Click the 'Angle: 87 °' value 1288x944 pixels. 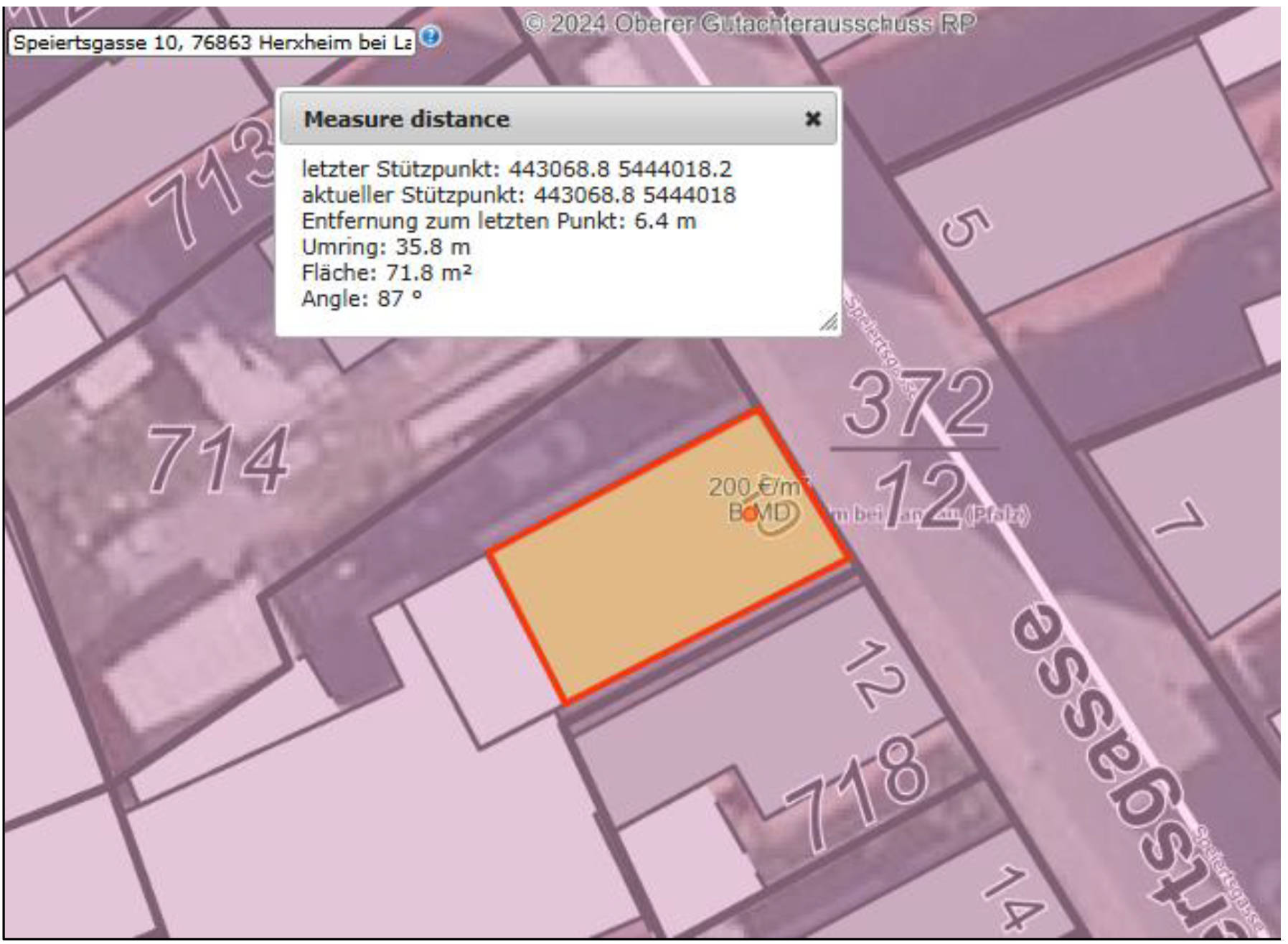coord(362,299)
